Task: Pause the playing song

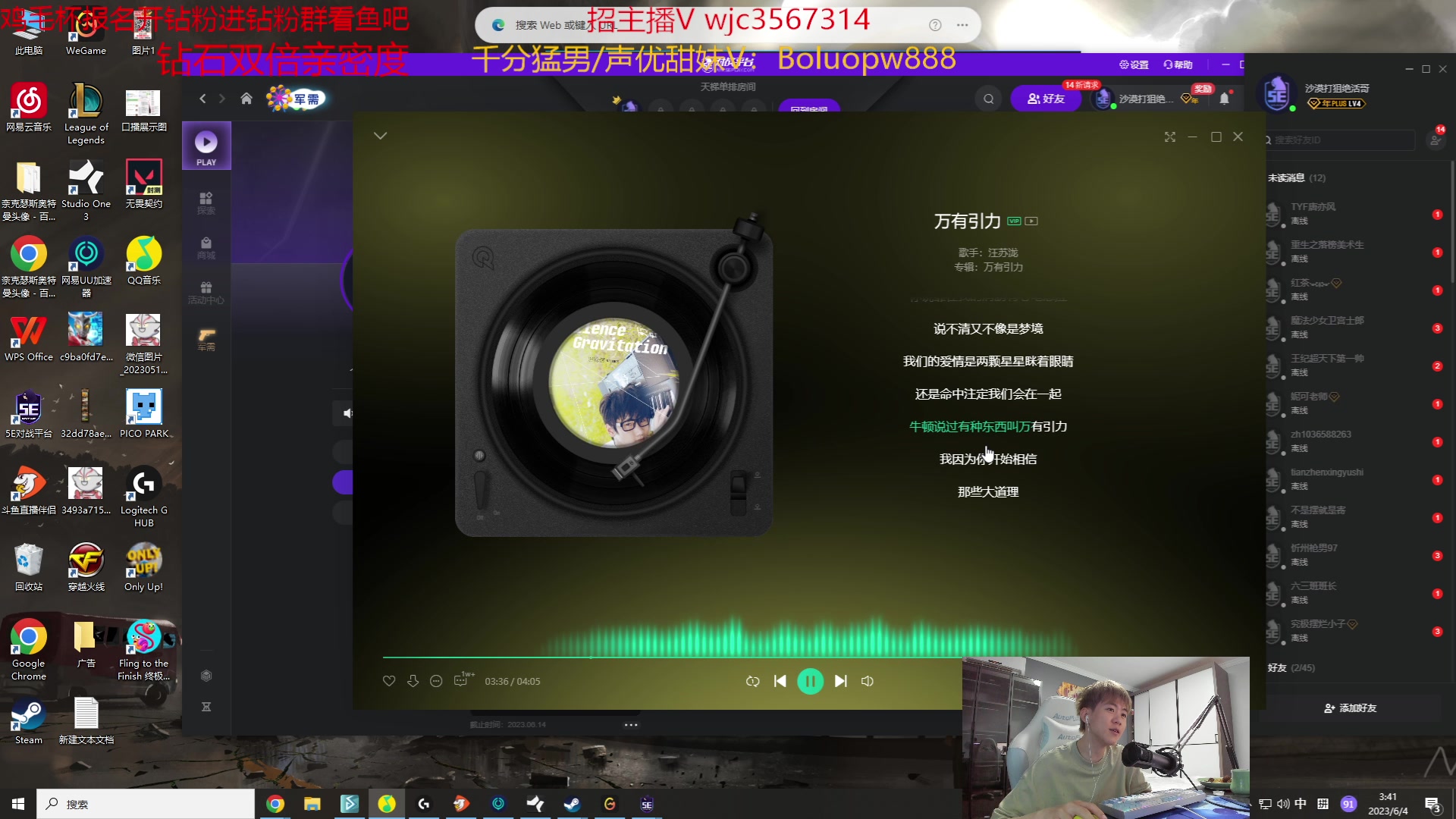Action: 810,681
